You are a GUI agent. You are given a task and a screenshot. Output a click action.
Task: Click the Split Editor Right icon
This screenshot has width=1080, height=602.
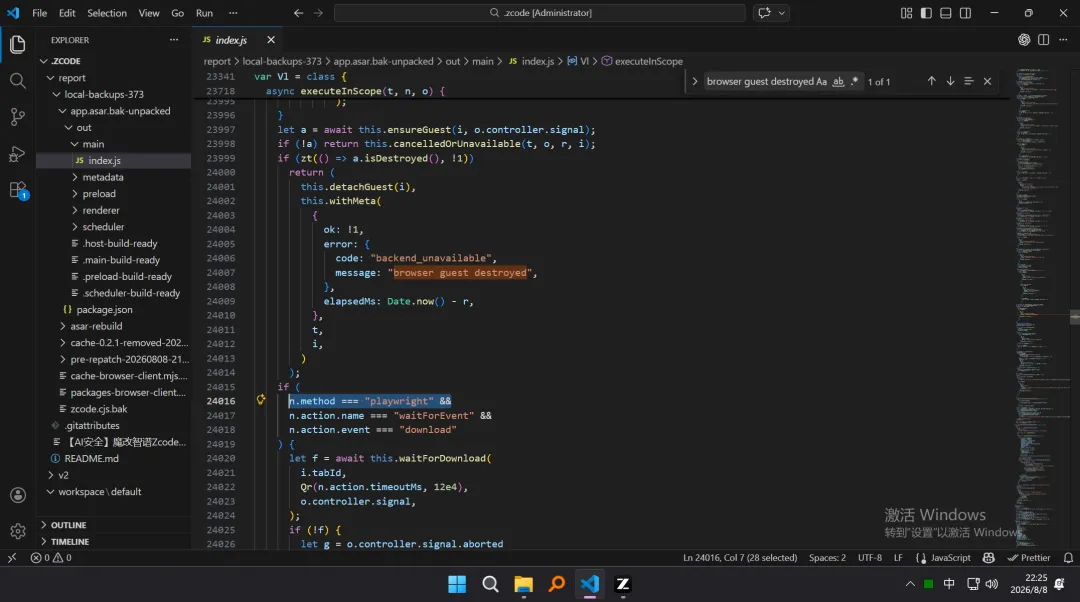(x=1043, y=40)
